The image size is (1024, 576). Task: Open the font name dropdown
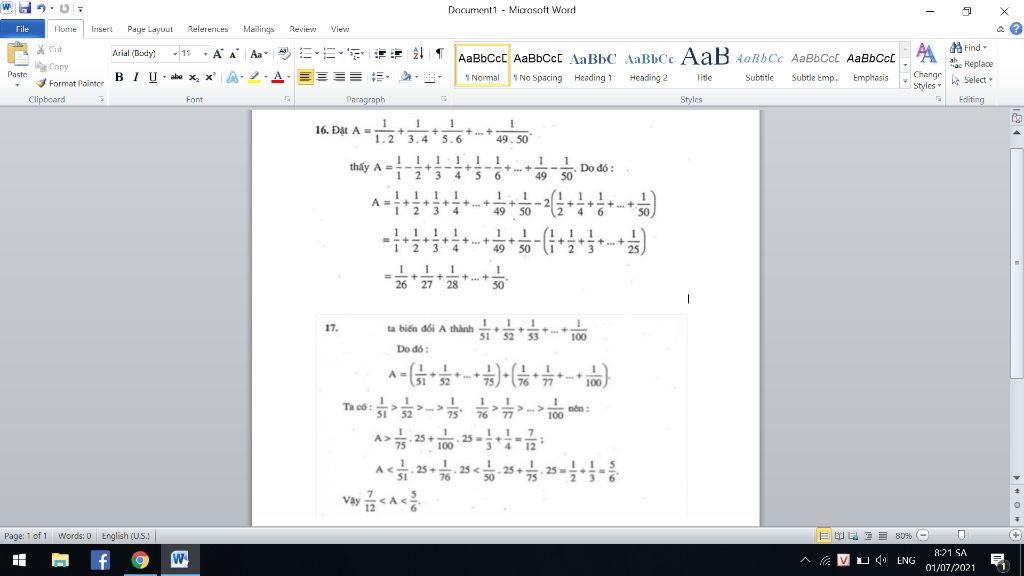click(174, 54)
